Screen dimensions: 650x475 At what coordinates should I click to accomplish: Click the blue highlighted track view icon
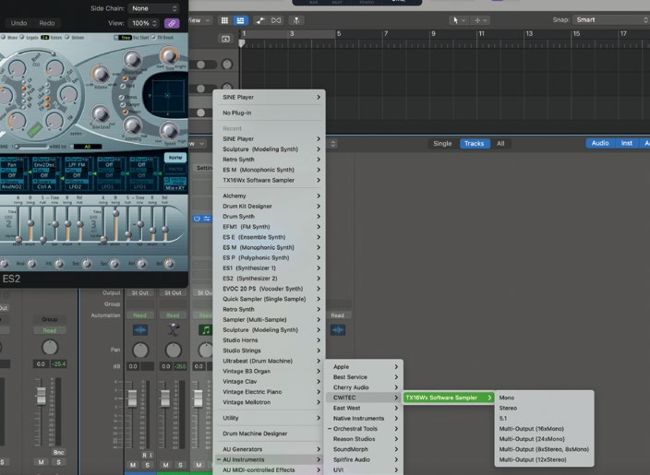(240, 20)
